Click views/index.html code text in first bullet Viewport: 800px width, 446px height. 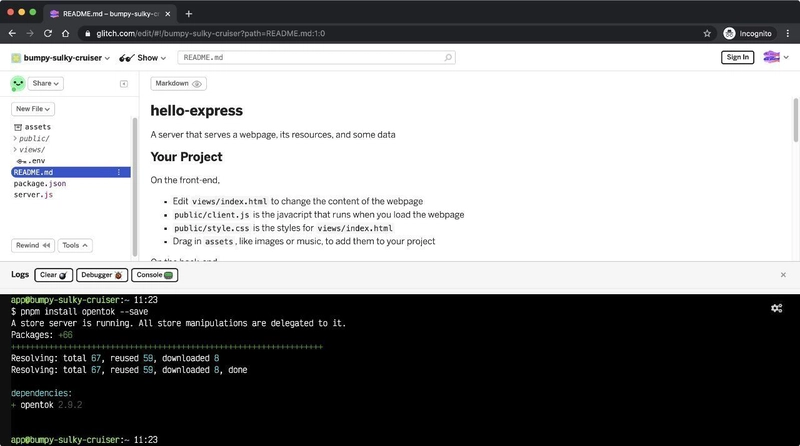click(x=229, y=202)
